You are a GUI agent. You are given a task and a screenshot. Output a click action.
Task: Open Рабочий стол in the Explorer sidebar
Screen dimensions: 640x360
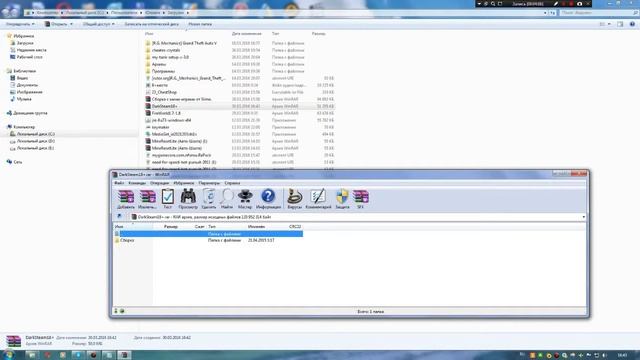(29, 57)
